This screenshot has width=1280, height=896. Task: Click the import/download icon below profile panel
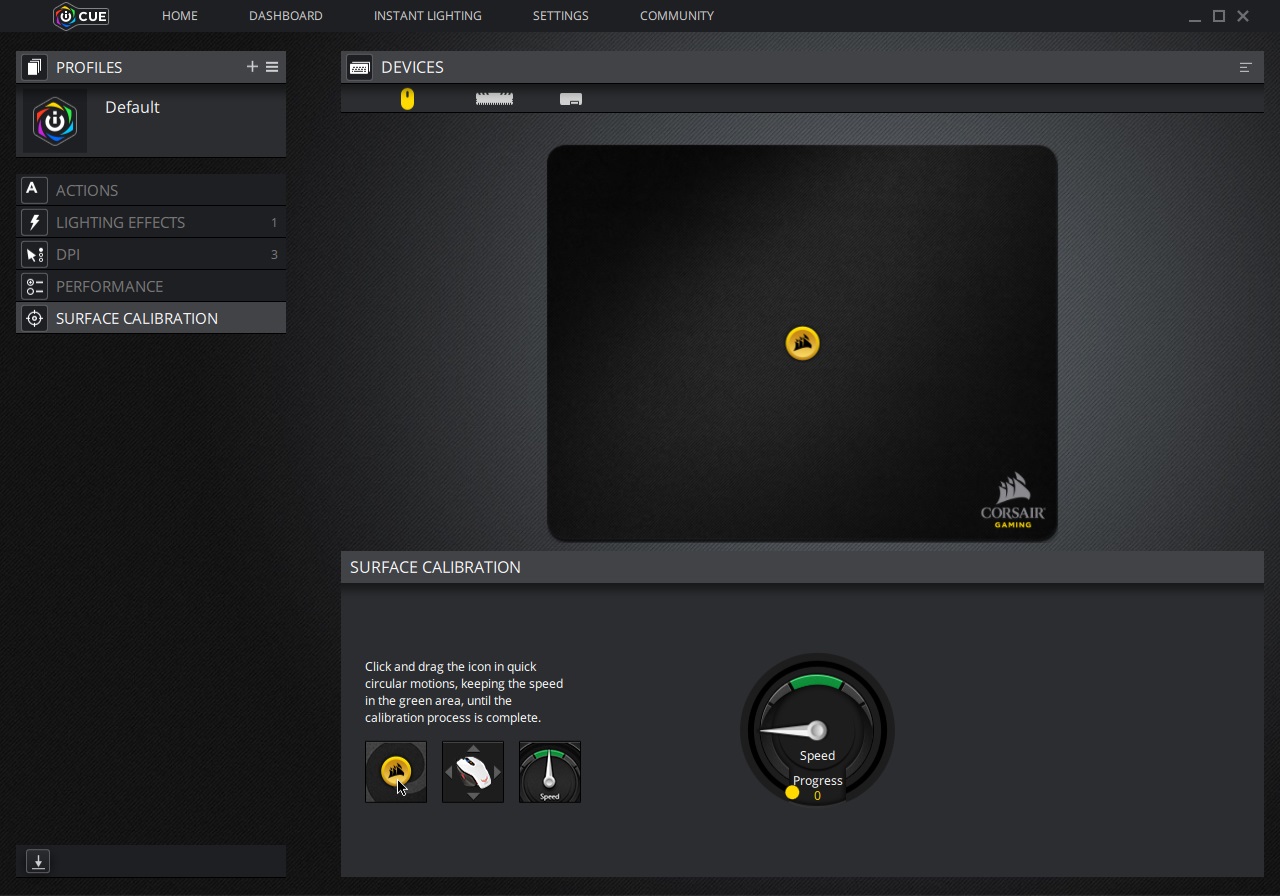[38, 861]
